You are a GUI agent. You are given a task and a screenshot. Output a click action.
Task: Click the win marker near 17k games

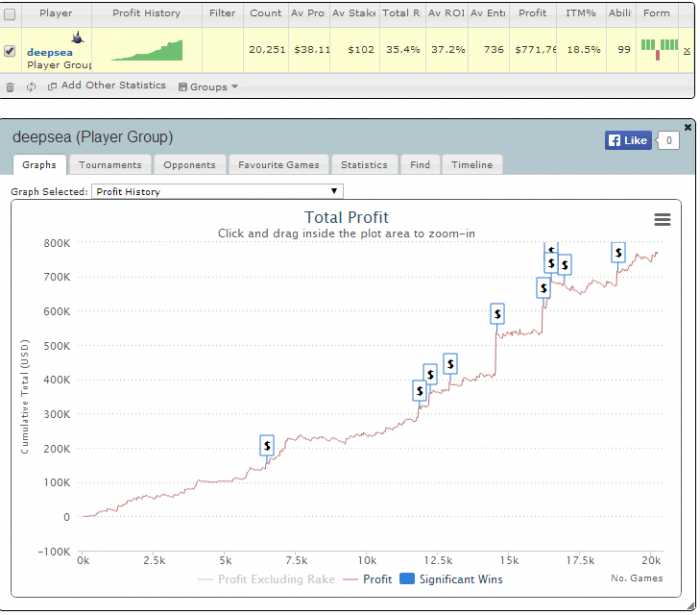[565, 265]
